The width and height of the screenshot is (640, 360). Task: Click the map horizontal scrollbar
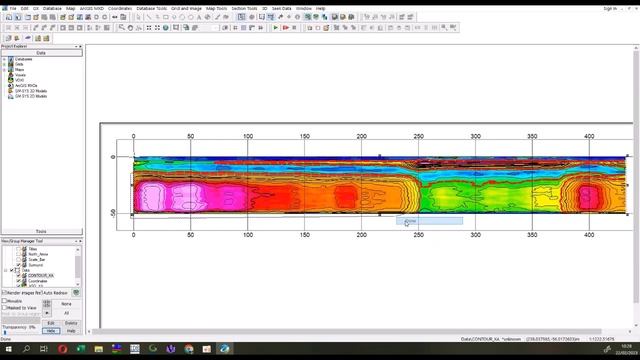point(346,331)
